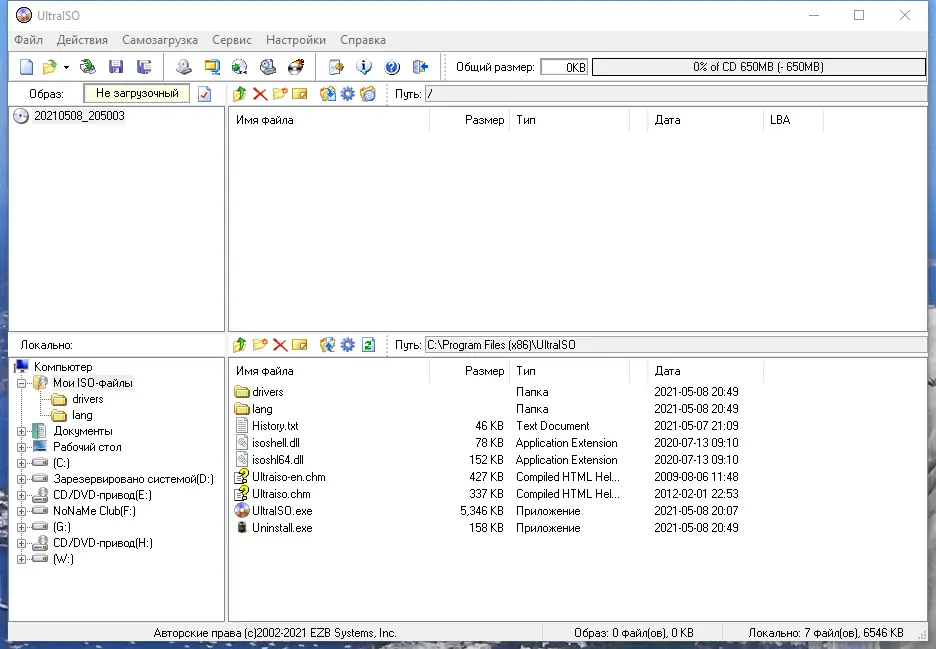Create new folder in local pane

(x=260, y=345)
